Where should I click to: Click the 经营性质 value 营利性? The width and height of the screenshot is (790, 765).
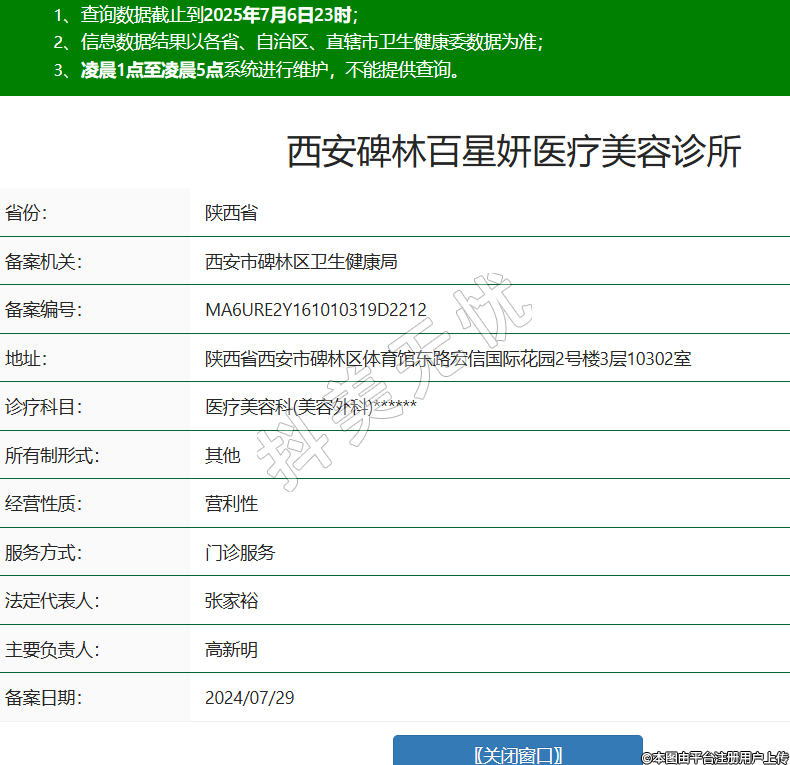231,504
